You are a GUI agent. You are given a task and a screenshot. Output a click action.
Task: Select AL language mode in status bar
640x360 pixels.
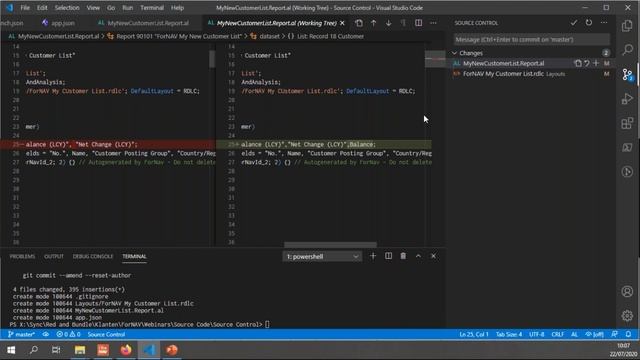pyautogui.click(x=574, y=334)
